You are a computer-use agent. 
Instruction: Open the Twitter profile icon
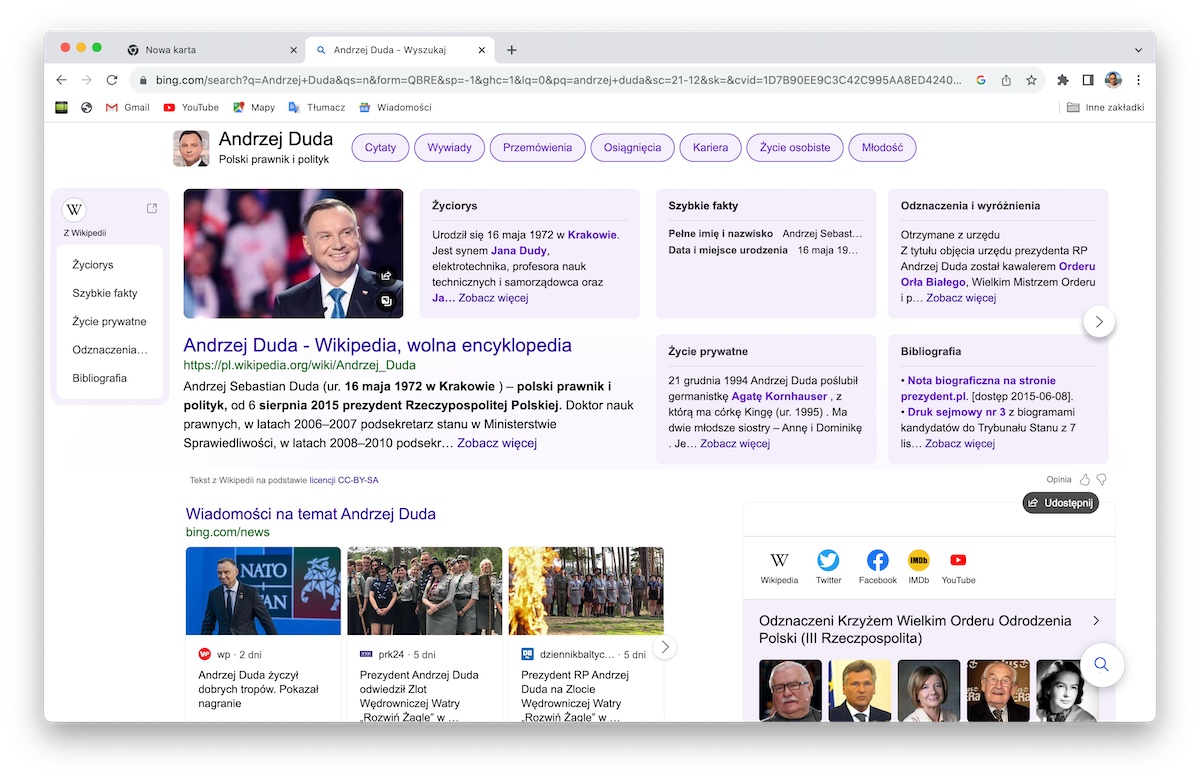828,561
